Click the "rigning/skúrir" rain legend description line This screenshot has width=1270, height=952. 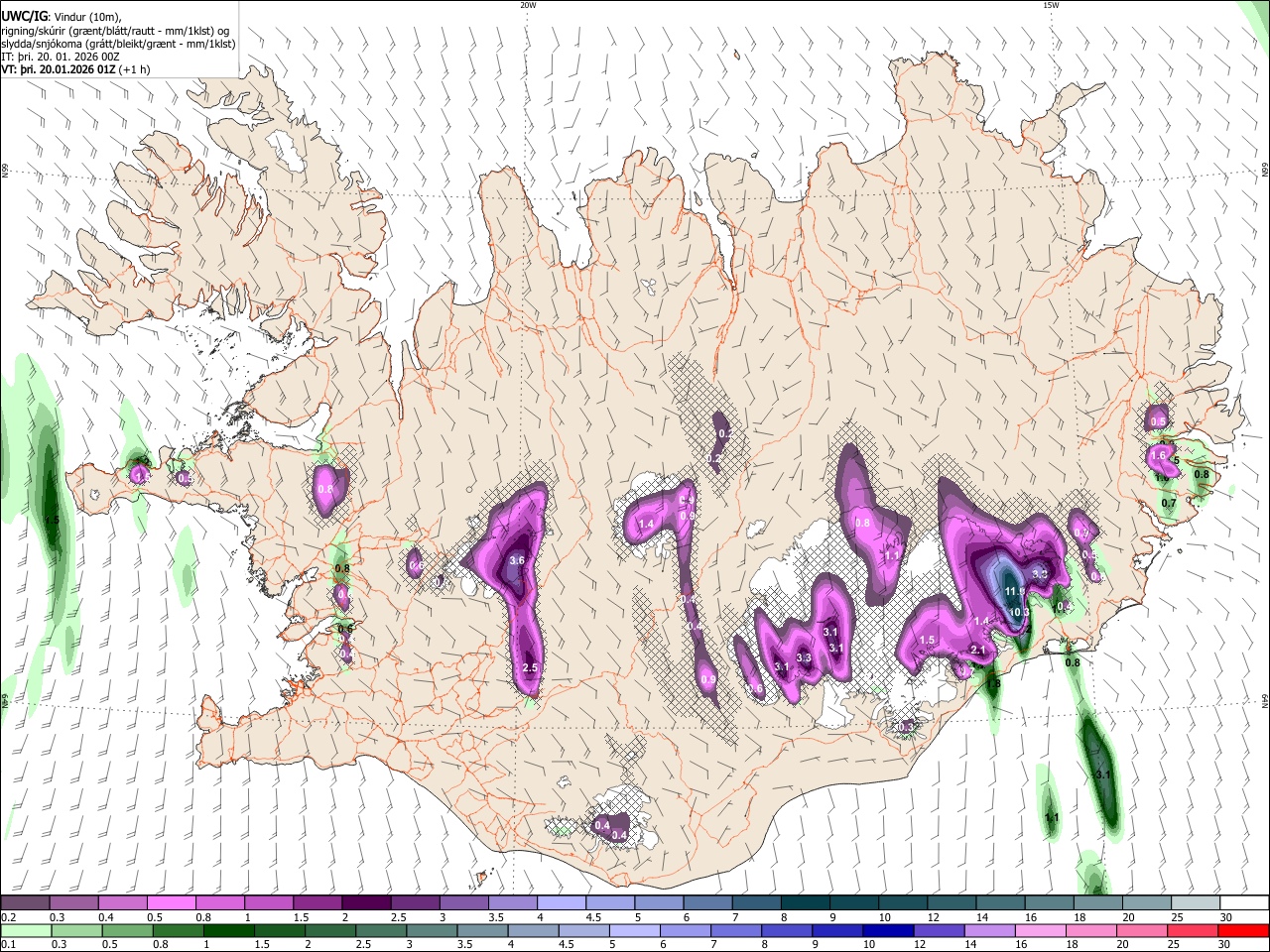point(114,30)
